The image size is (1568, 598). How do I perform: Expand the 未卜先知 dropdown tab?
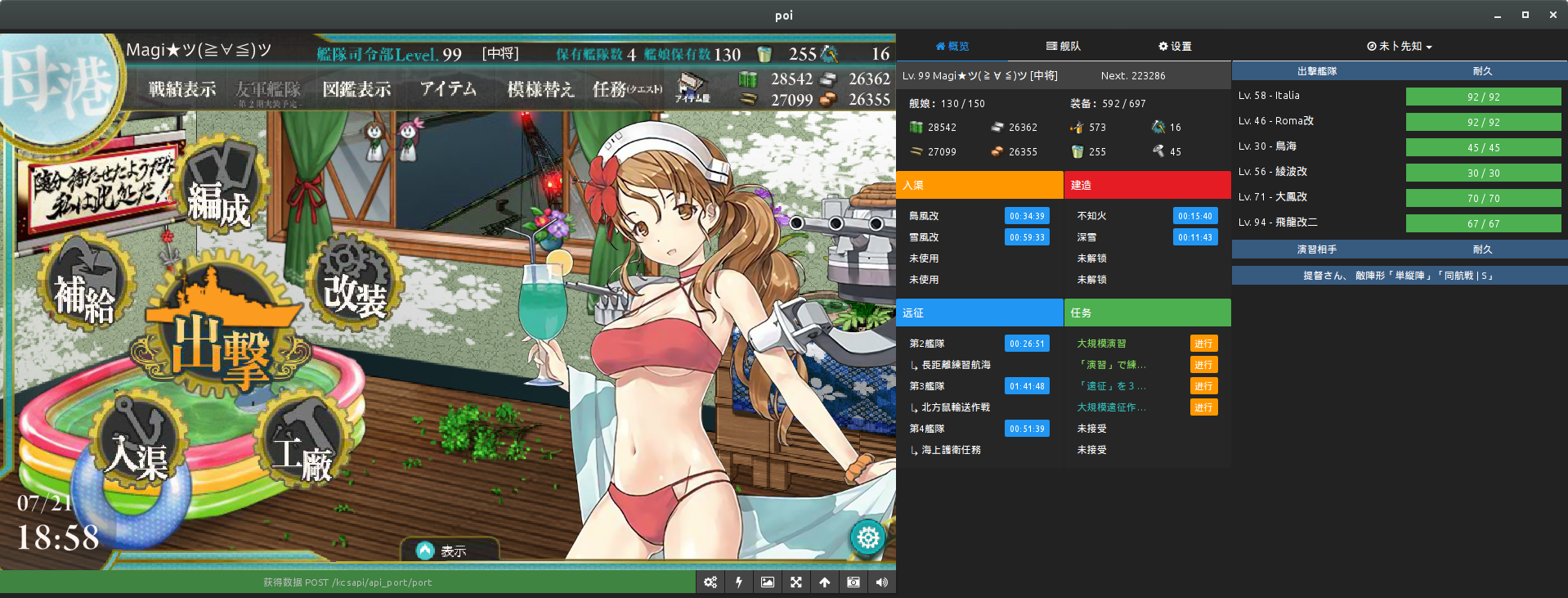1400,47
